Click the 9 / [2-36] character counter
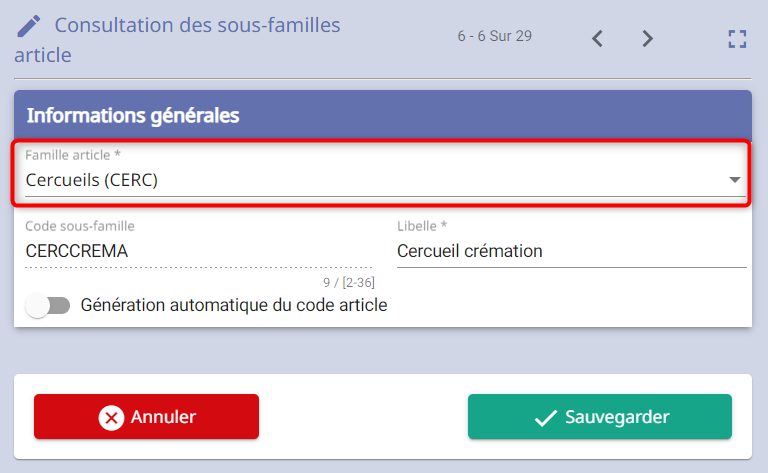 click(349, 283)
